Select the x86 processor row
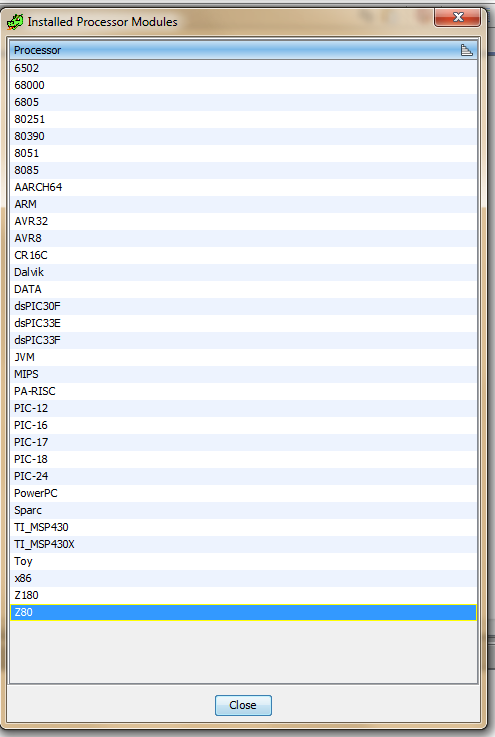495x737 pixels. (x=243, y=578)
